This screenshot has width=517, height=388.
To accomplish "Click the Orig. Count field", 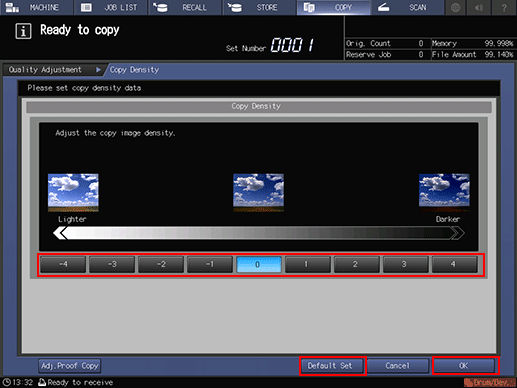I will [387, 43].
